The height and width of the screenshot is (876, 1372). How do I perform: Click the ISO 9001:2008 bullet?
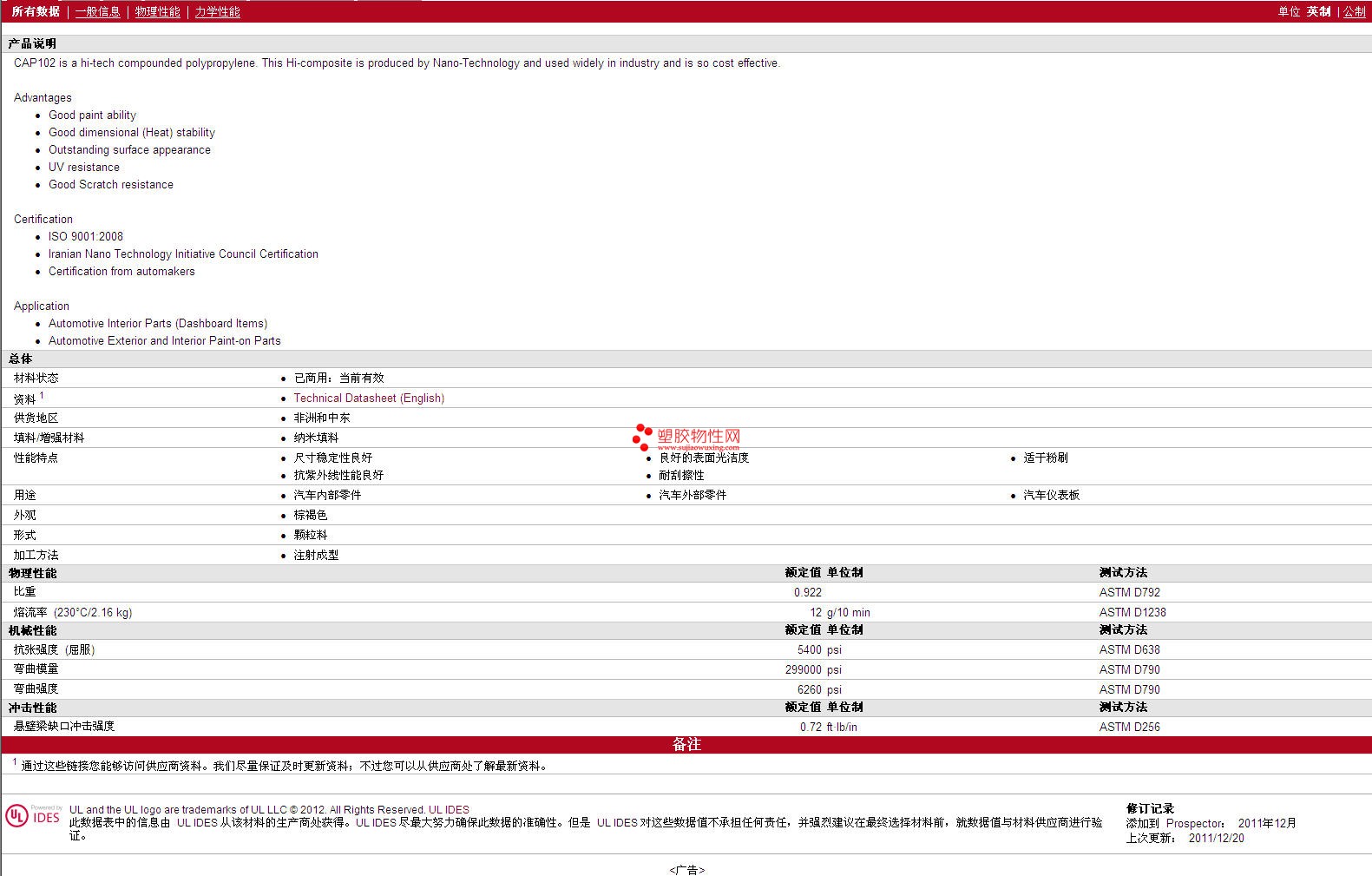coord(86,236)
